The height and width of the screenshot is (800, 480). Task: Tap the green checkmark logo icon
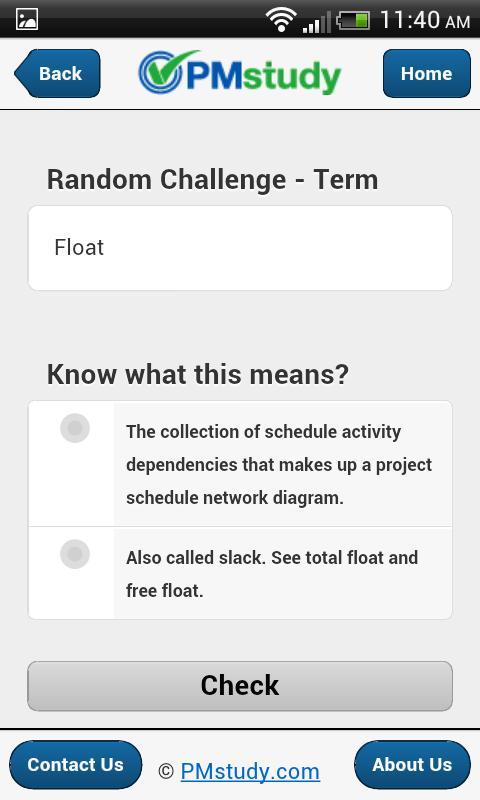tap(163, 71)
